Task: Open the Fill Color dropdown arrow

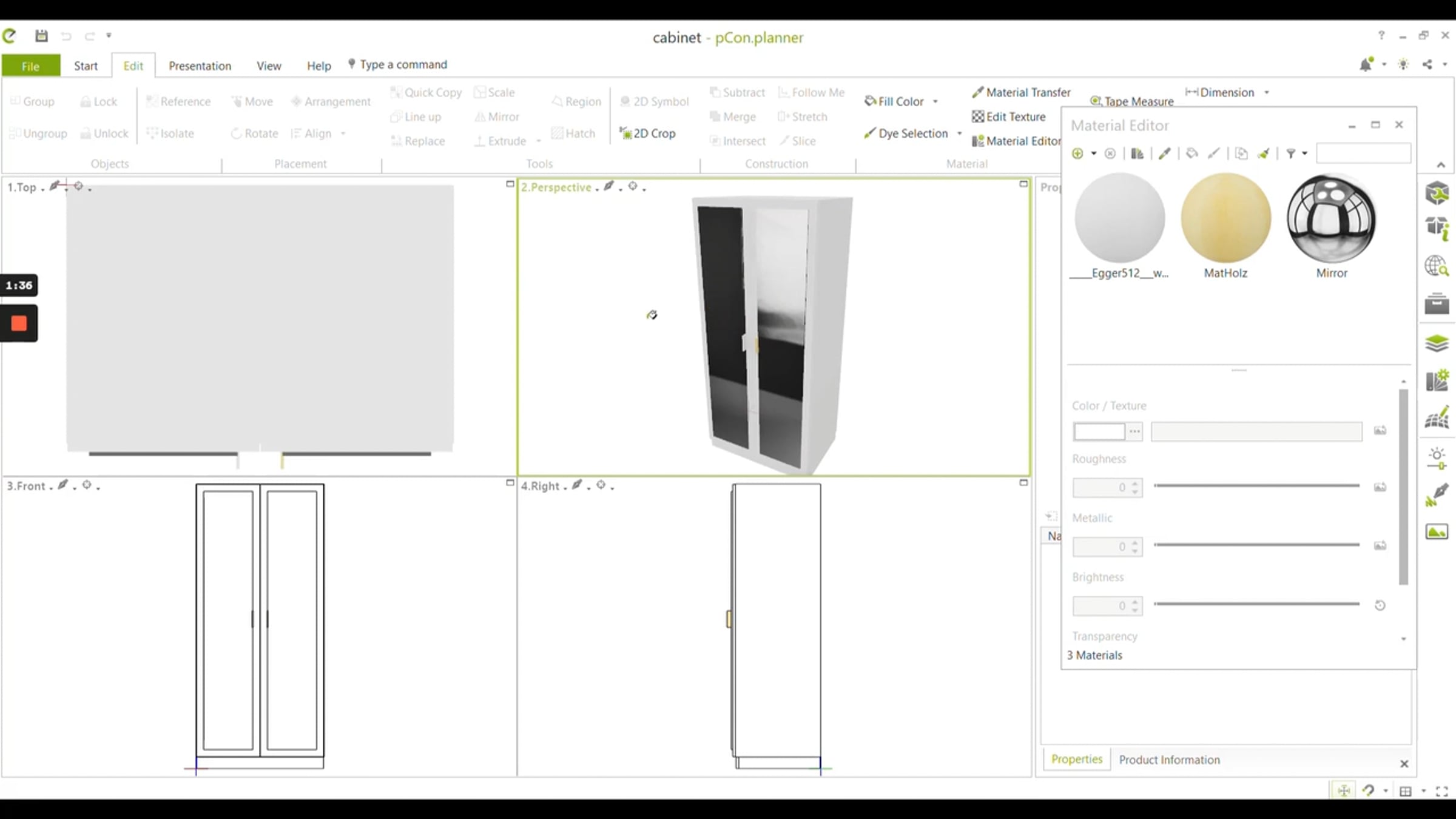Action: [935, 101]
